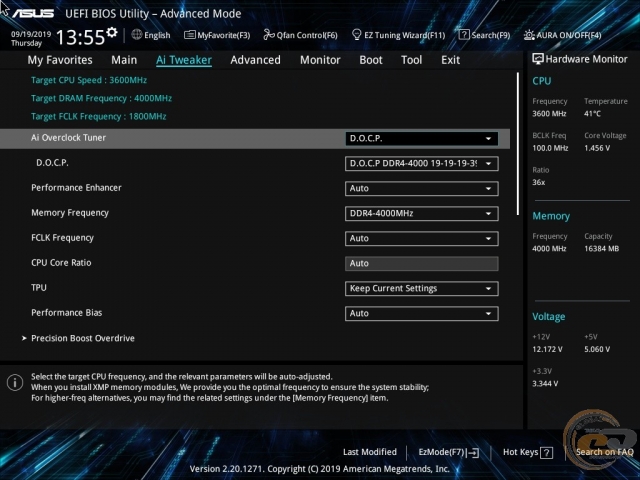Click the Version 2.20.1271 copyright text
640x480 pixels.
(320, 469)
